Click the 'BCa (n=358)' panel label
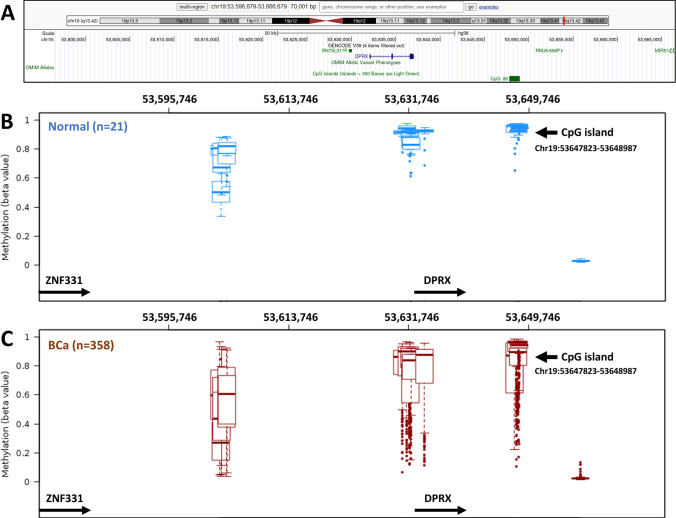This screenshot has height=518, width=676. point(81,345)
